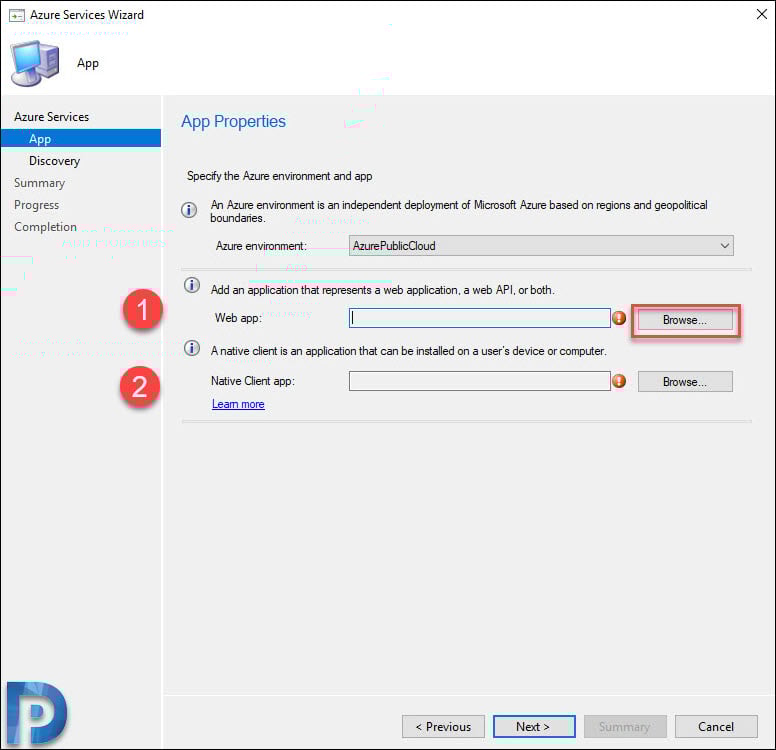This screenshot has height=750, width=776.
Task: Select the Discovery step in sidebar
Action: [x=54, y=161]
